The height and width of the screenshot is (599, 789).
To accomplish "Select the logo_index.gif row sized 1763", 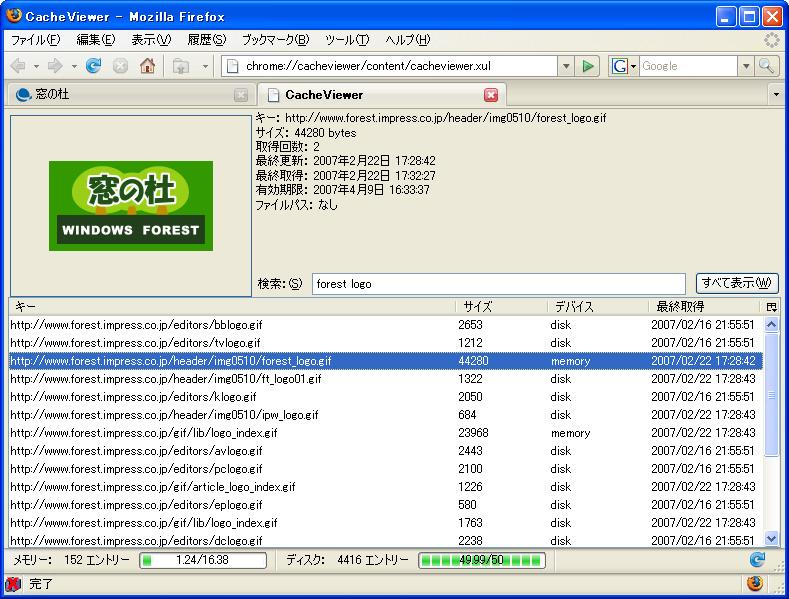I will 386,522.
